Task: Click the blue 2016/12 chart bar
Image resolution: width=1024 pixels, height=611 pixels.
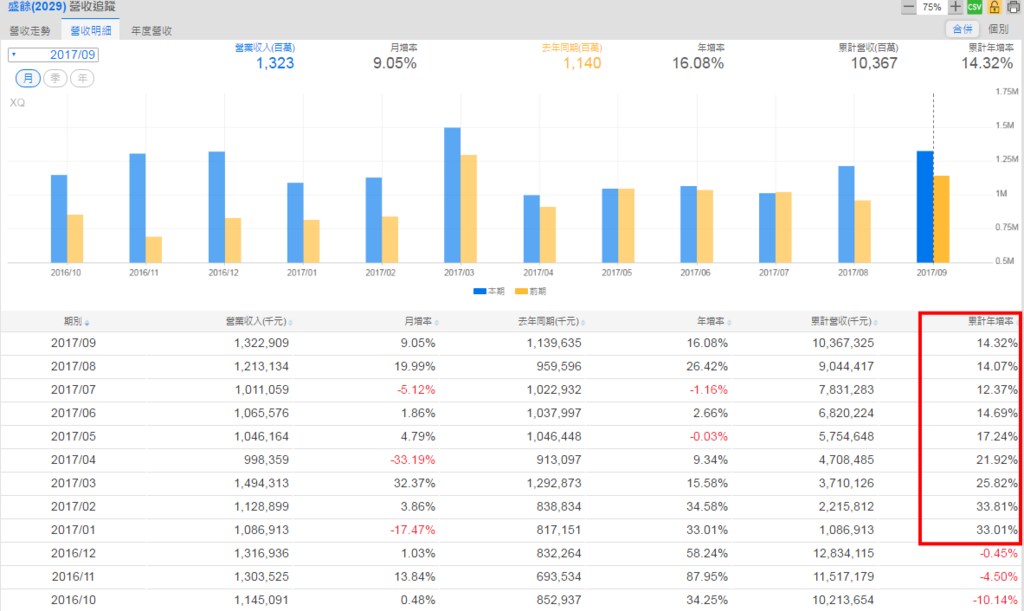Action: (x=217, y=207)
